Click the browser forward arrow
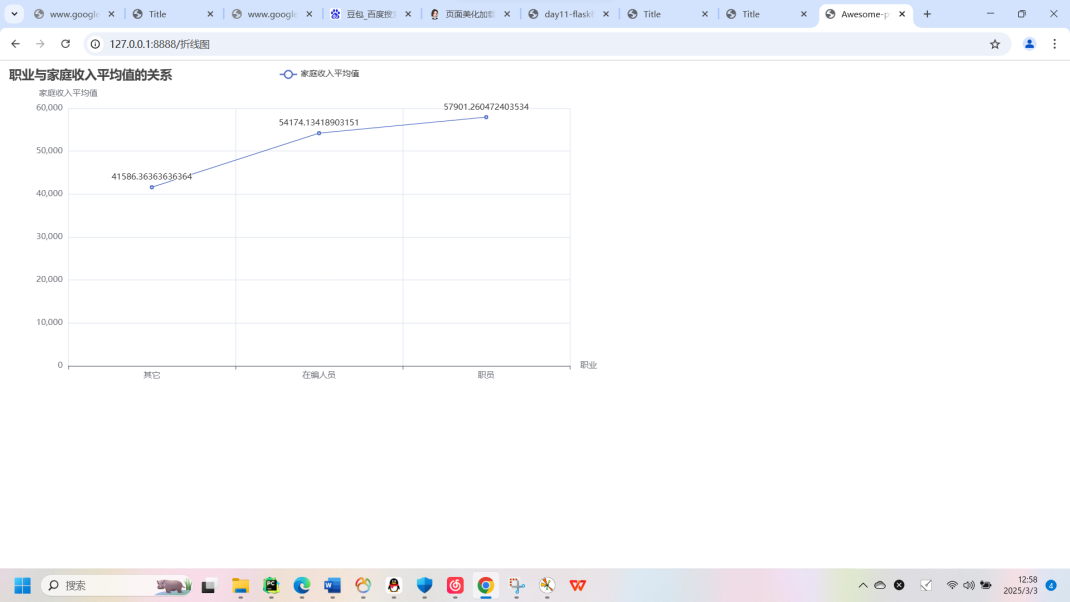 40,44
